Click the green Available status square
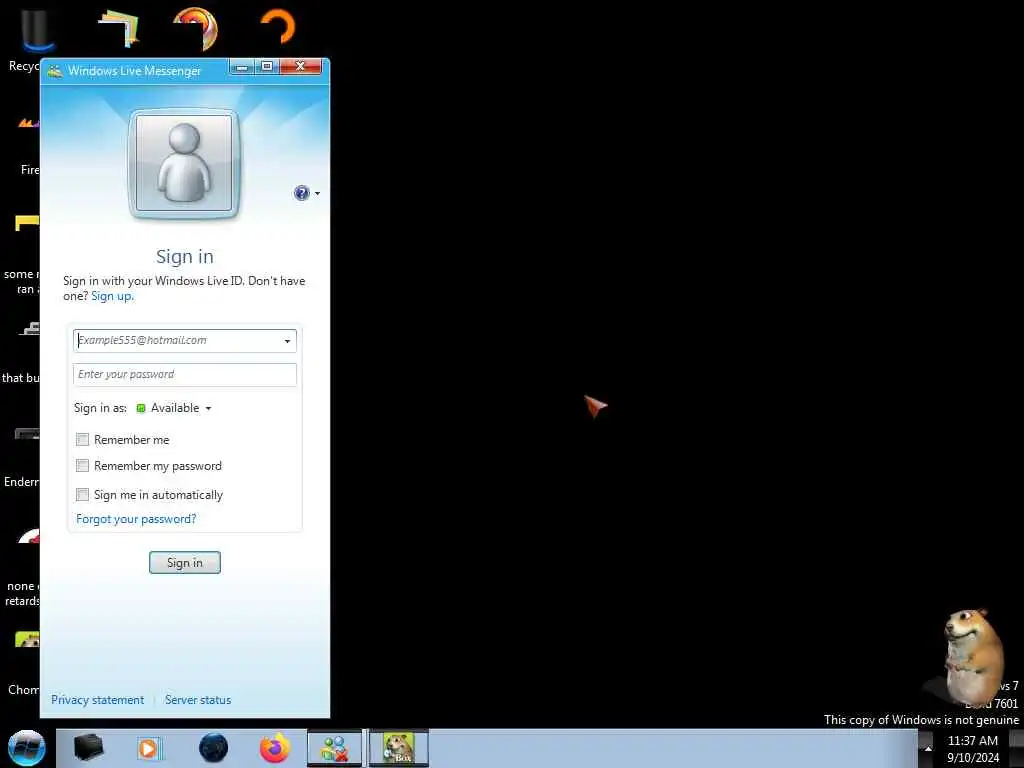Screen dimensions: 1024x768 pos(140,408)
